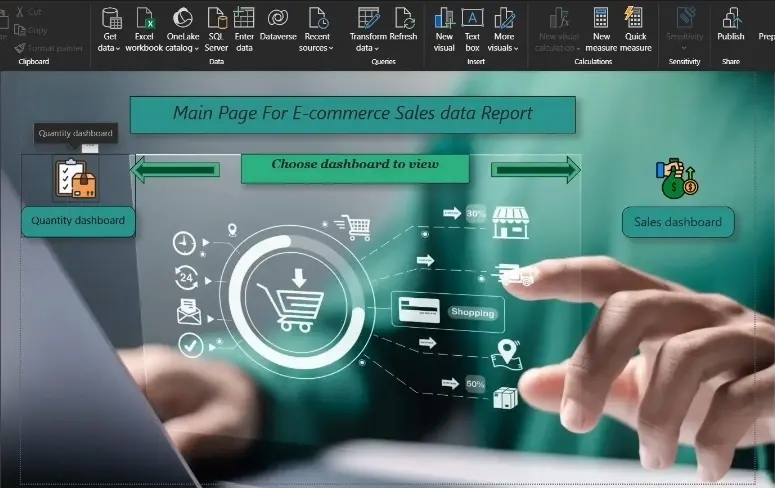This screenshot has width=775, height=488.
Task: Open Enter data table dialog
Action: coord(244,30)
